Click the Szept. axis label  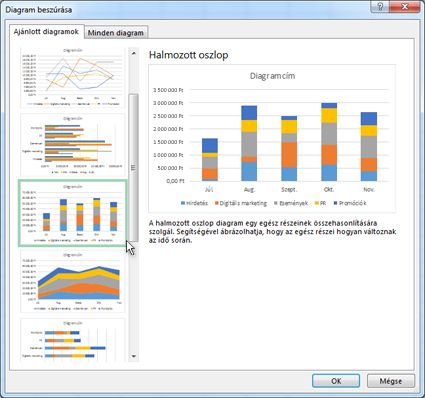coord(289,189)
